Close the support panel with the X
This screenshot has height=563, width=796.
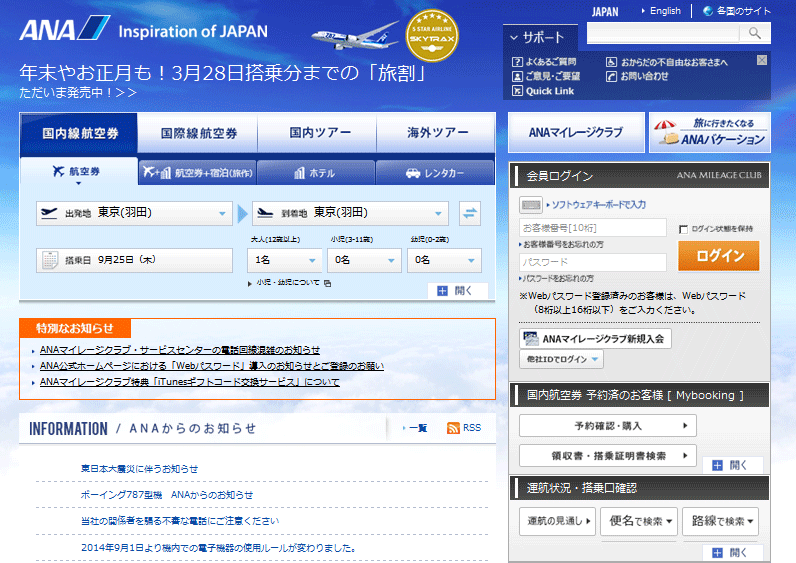coord(761,60)
